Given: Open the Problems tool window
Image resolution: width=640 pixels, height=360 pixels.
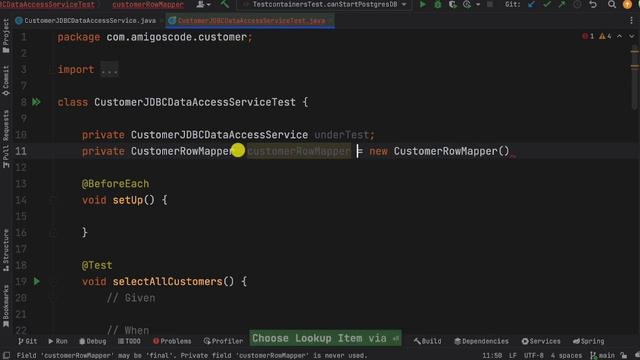Looking at the screenshot, I should pos(172,341).
